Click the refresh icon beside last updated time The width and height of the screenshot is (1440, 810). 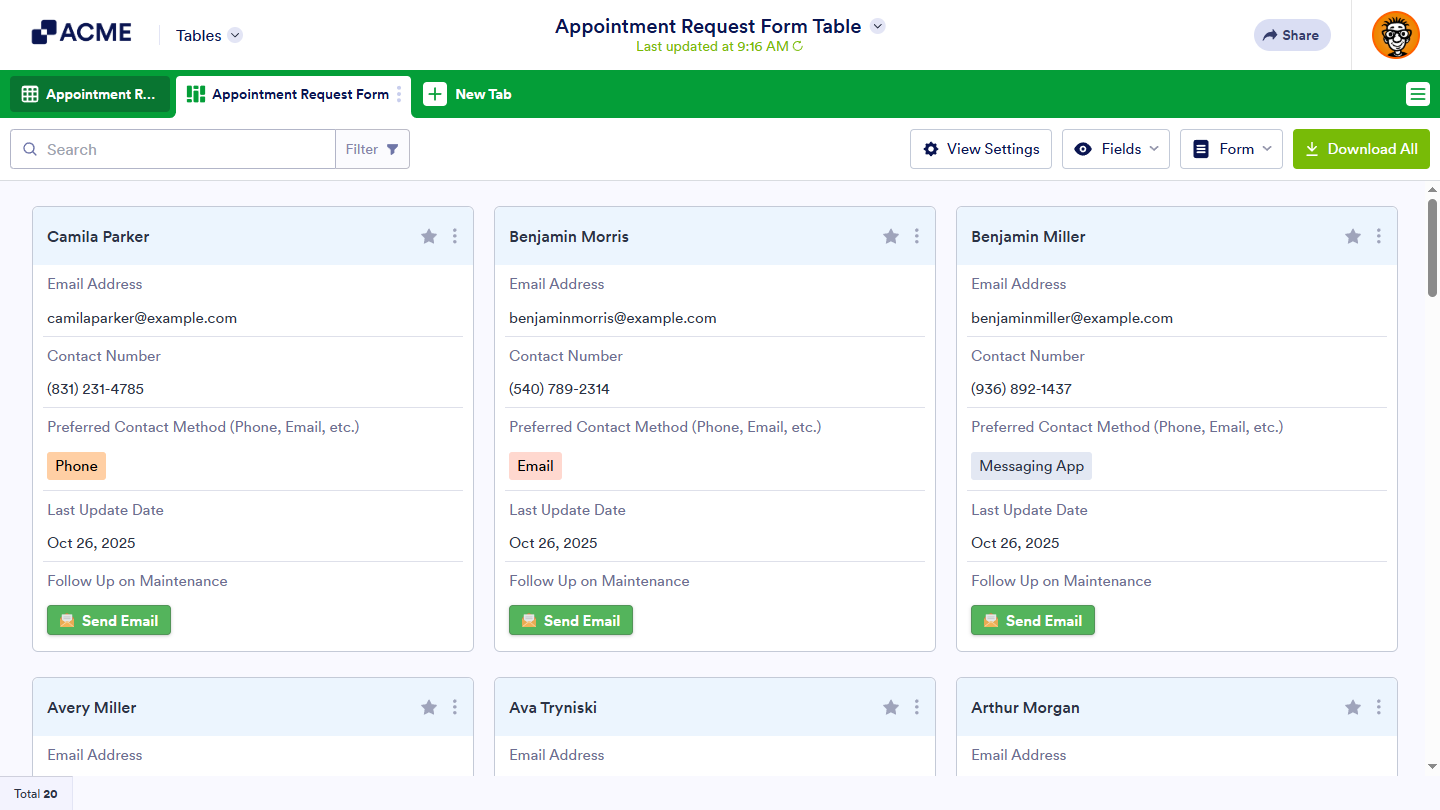pyautogui.click(x=798, y=47)
